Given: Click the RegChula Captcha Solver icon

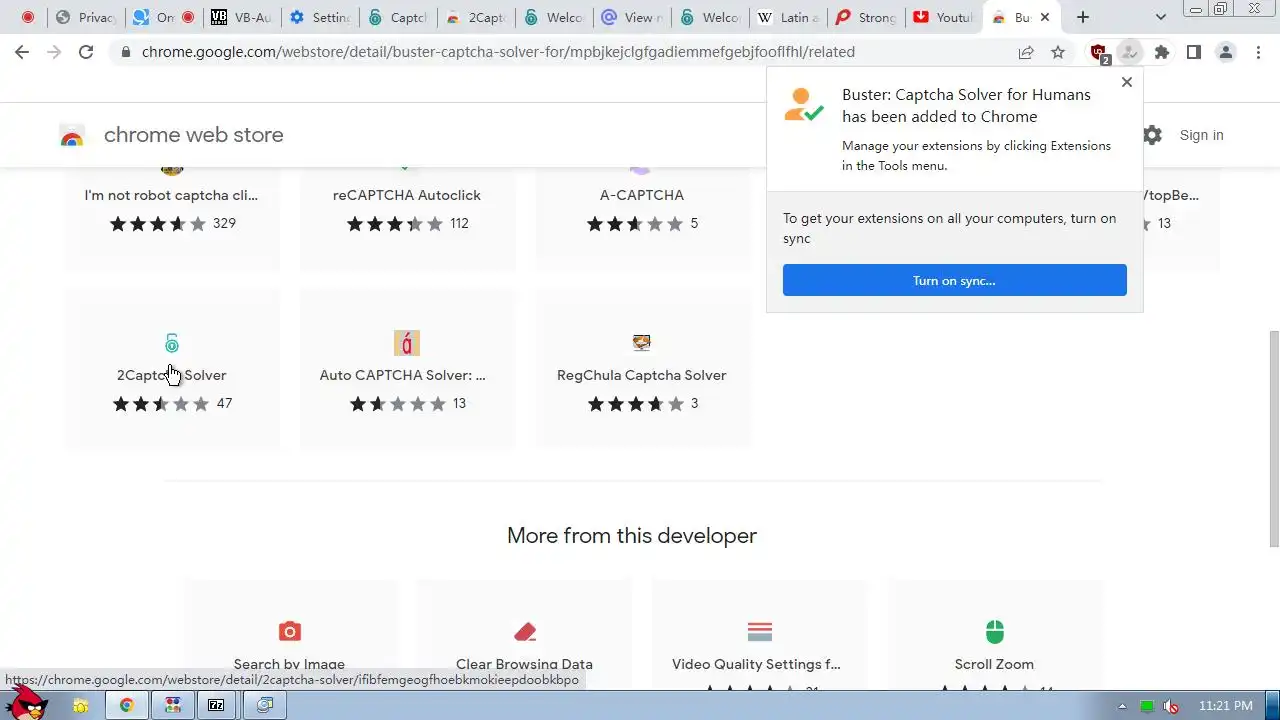Looking at the screenshot, I should pyautogui.click(x=642, y=343).
